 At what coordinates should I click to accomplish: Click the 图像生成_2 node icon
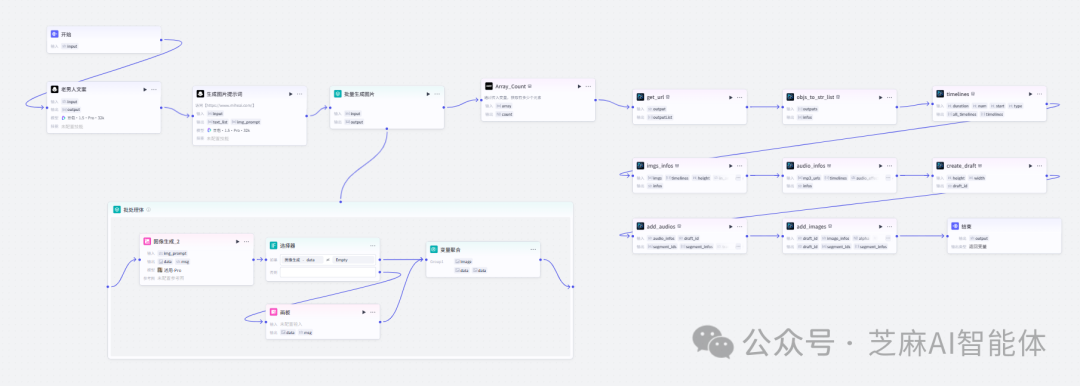(147, 241)
